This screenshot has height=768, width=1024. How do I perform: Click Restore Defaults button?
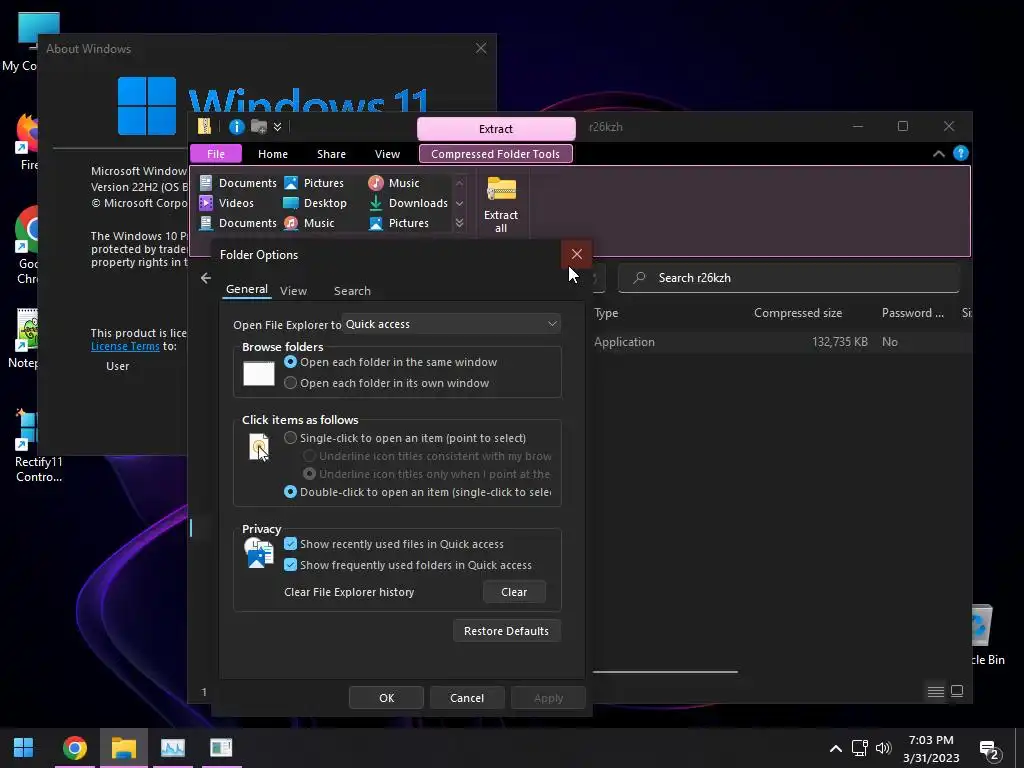pos(506,631)
